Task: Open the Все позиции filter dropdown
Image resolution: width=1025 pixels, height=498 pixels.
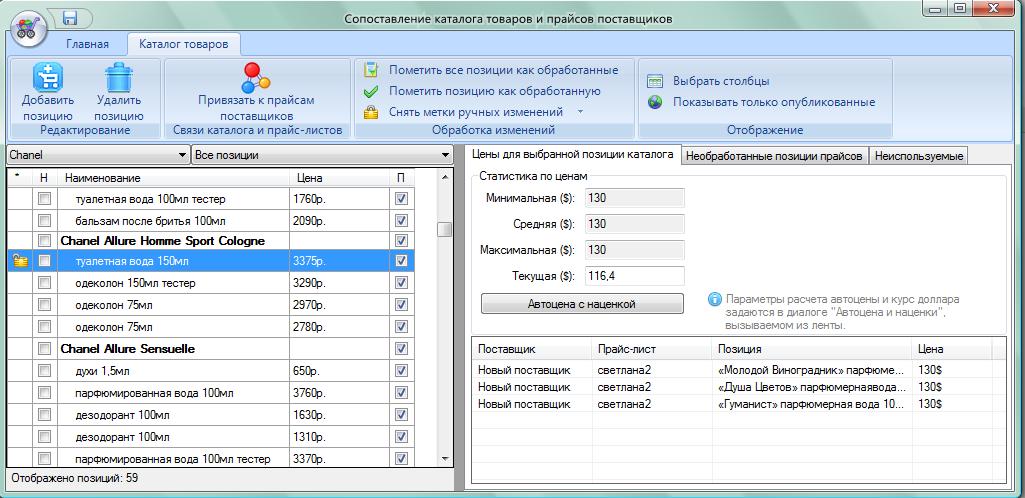Action: 322,155
